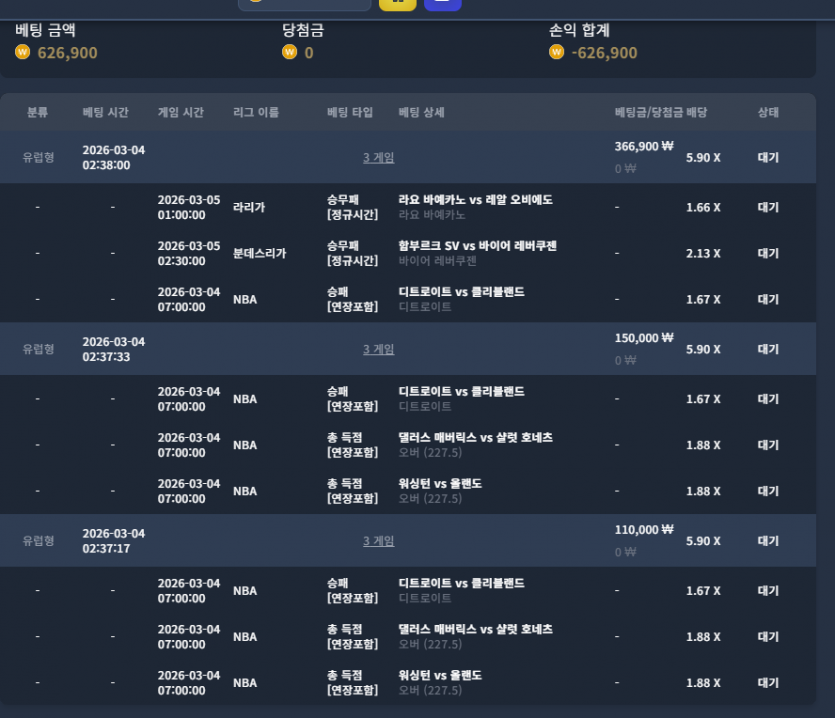Open the 3 게임 link for 02:37:17 bet
The height and width of the screenshot is (718, 835).
[379, 541]
